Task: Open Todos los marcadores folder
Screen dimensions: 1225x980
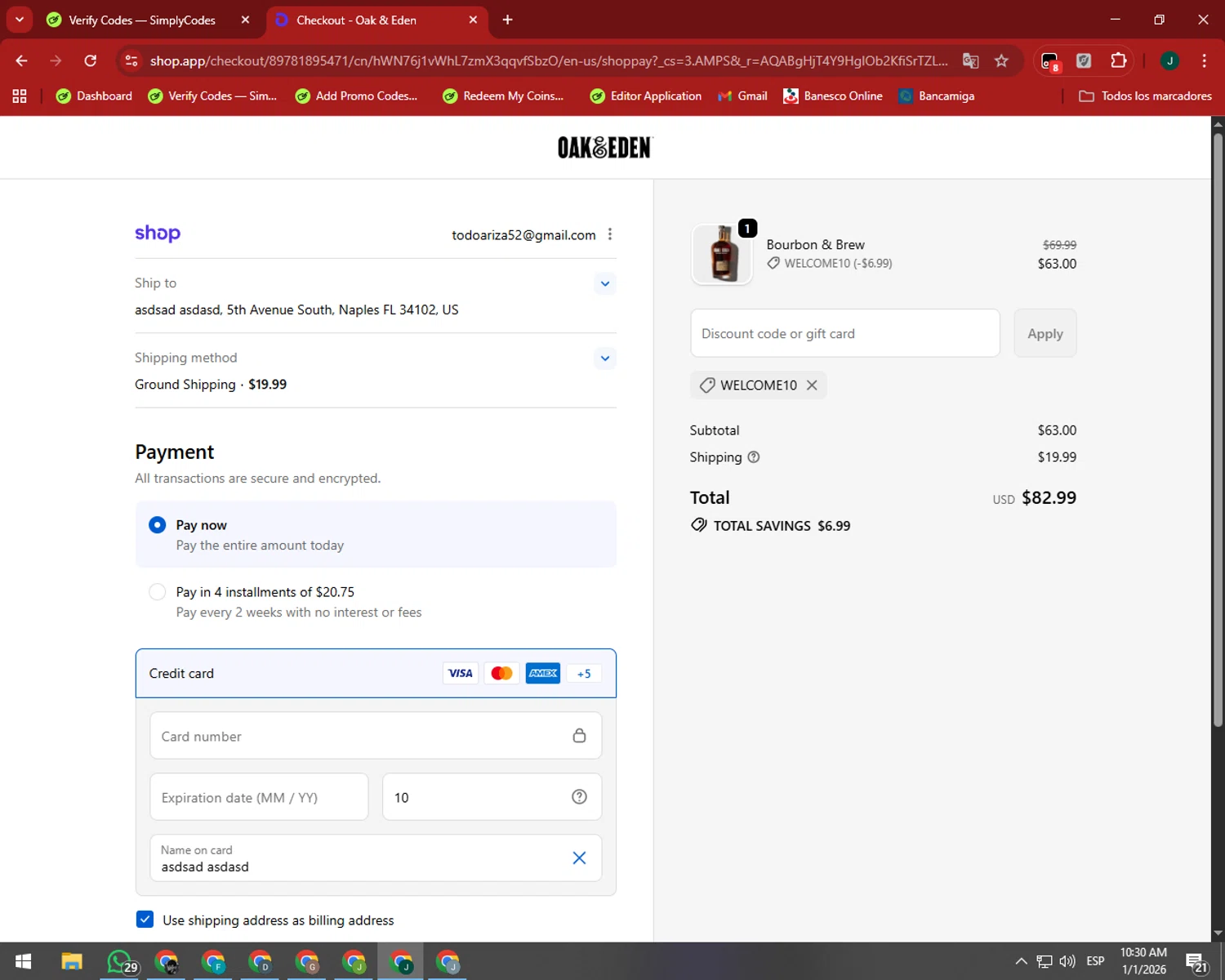Action: point(1145,96)
